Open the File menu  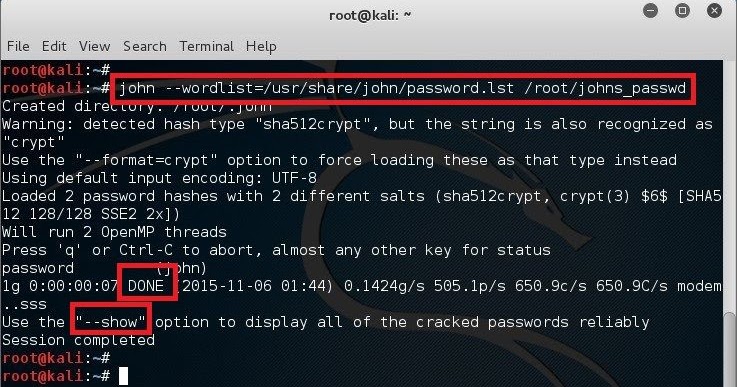coord(18,46)
